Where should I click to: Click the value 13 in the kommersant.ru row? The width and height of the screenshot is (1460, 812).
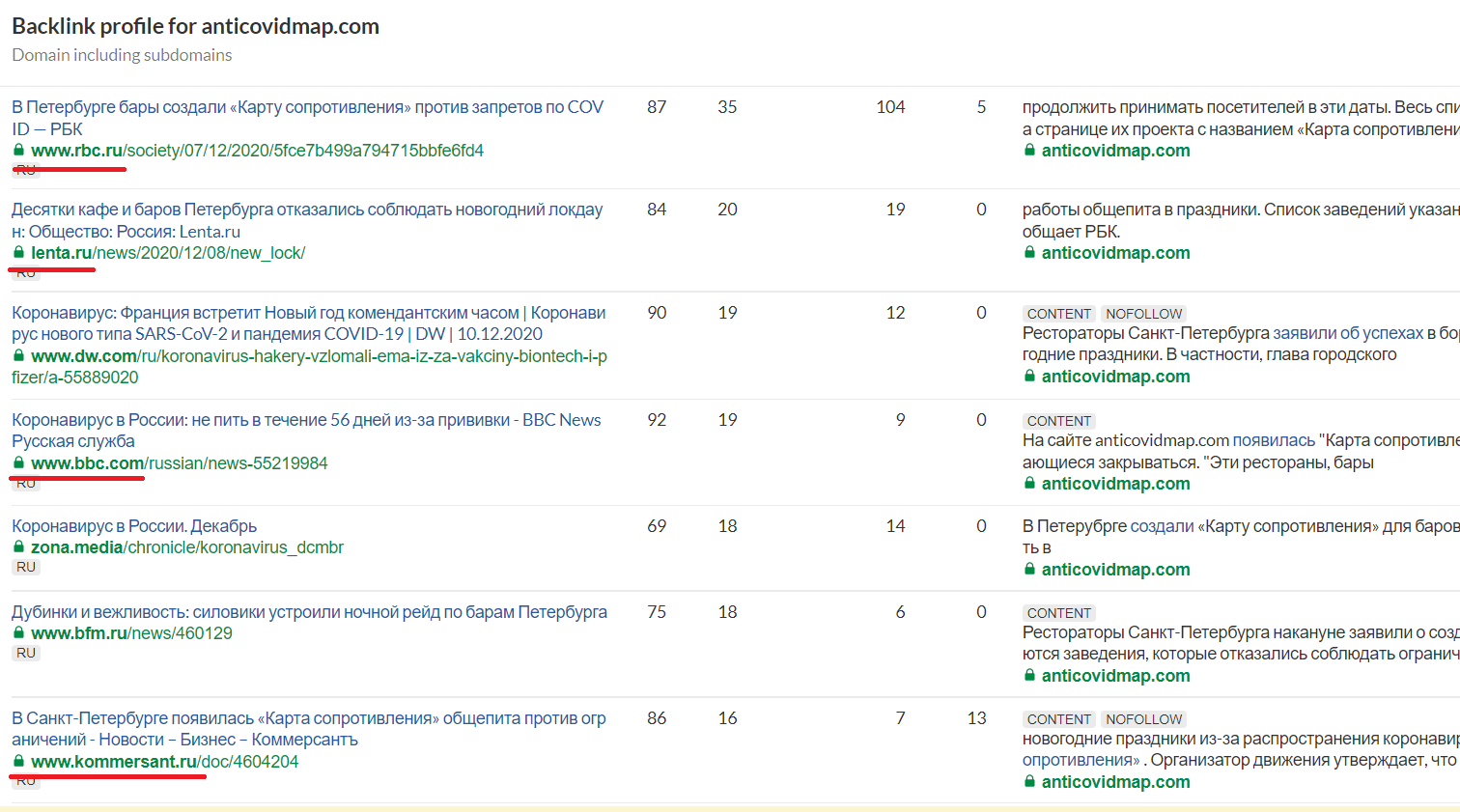(x=976, y=718)
